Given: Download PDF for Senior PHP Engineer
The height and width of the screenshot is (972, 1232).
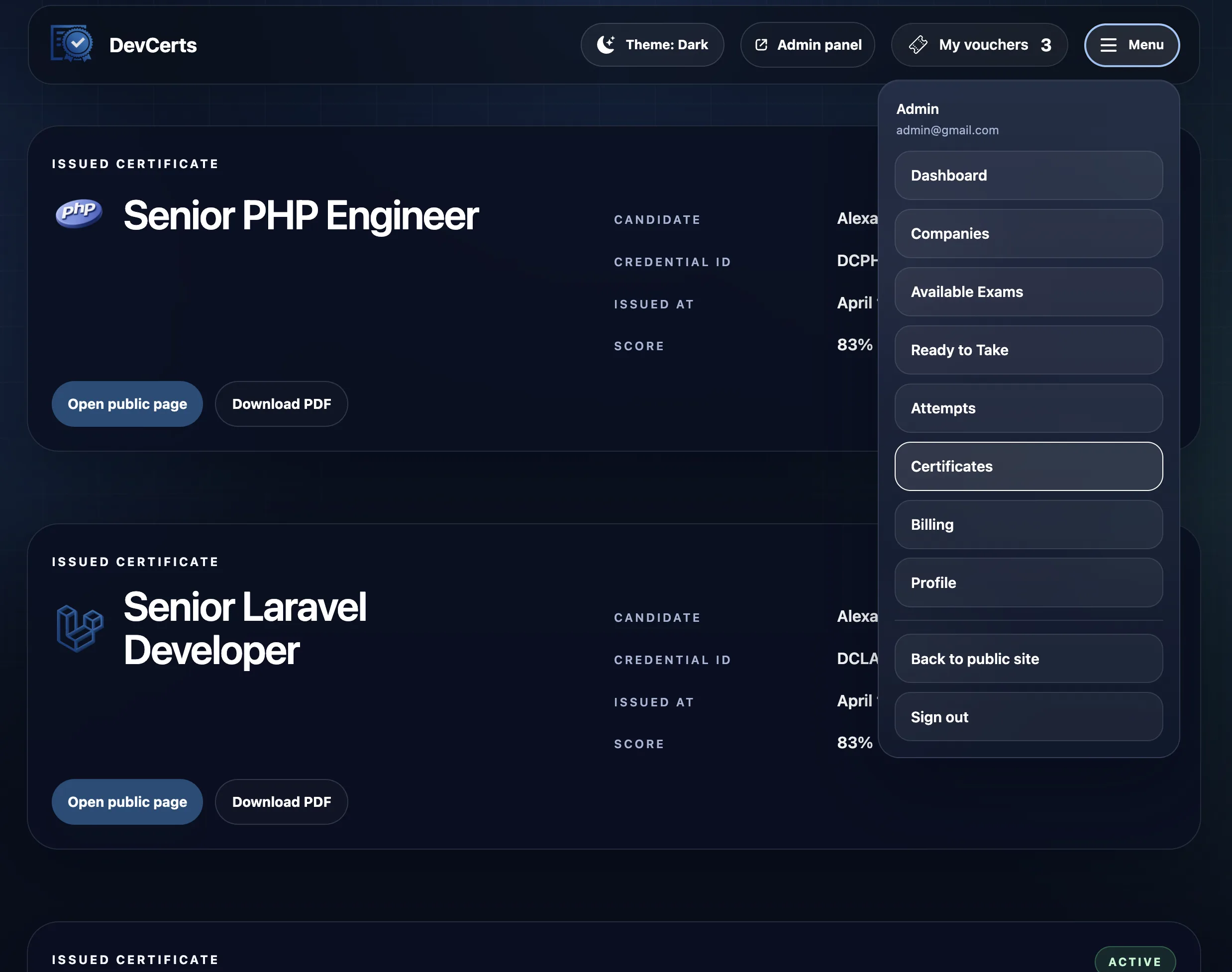Looking at the screenshot, I should coord(281,404).
